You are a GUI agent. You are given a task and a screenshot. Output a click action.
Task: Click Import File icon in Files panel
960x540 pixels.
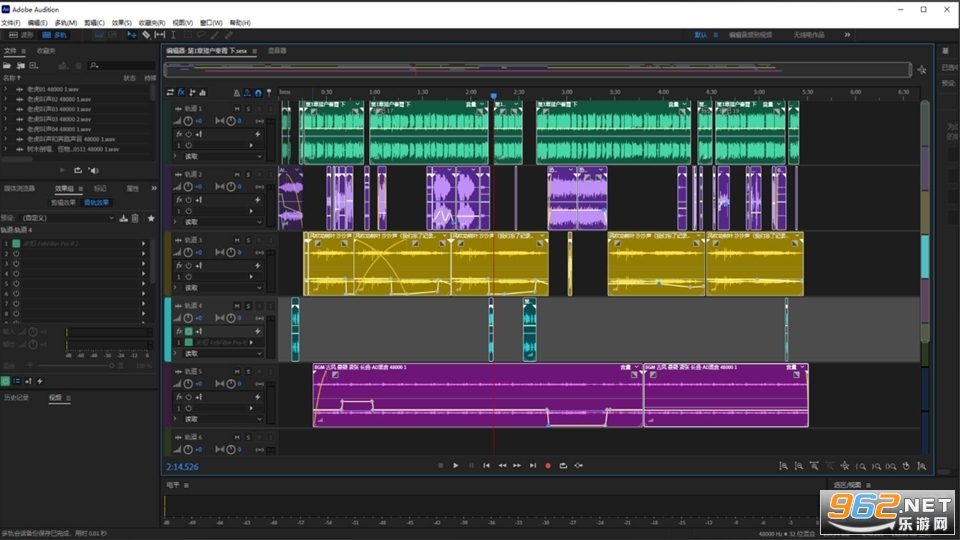(21, 65)
